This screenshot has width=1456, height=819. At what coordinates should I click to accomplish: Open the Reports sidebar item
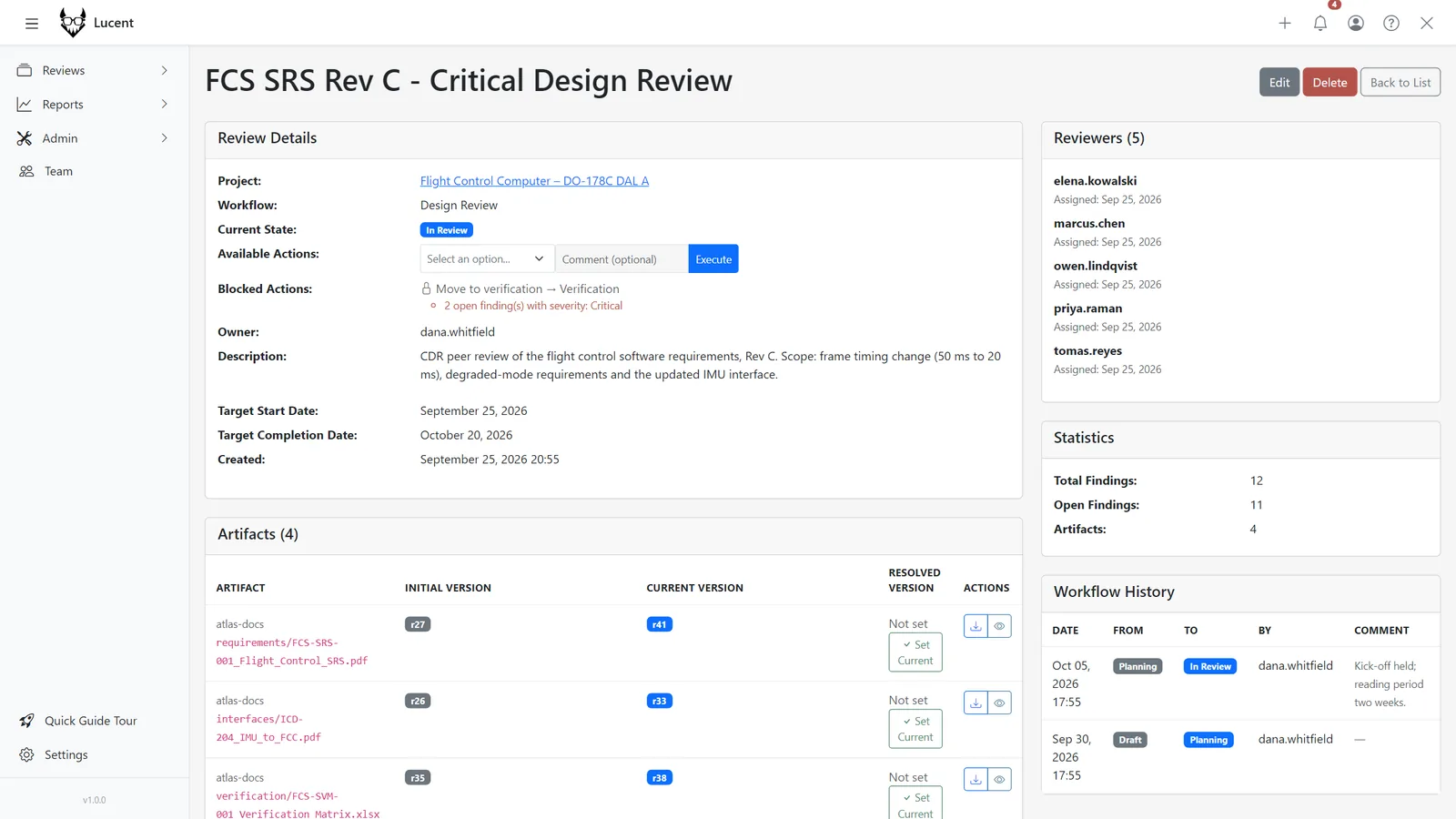pos(94,105)
